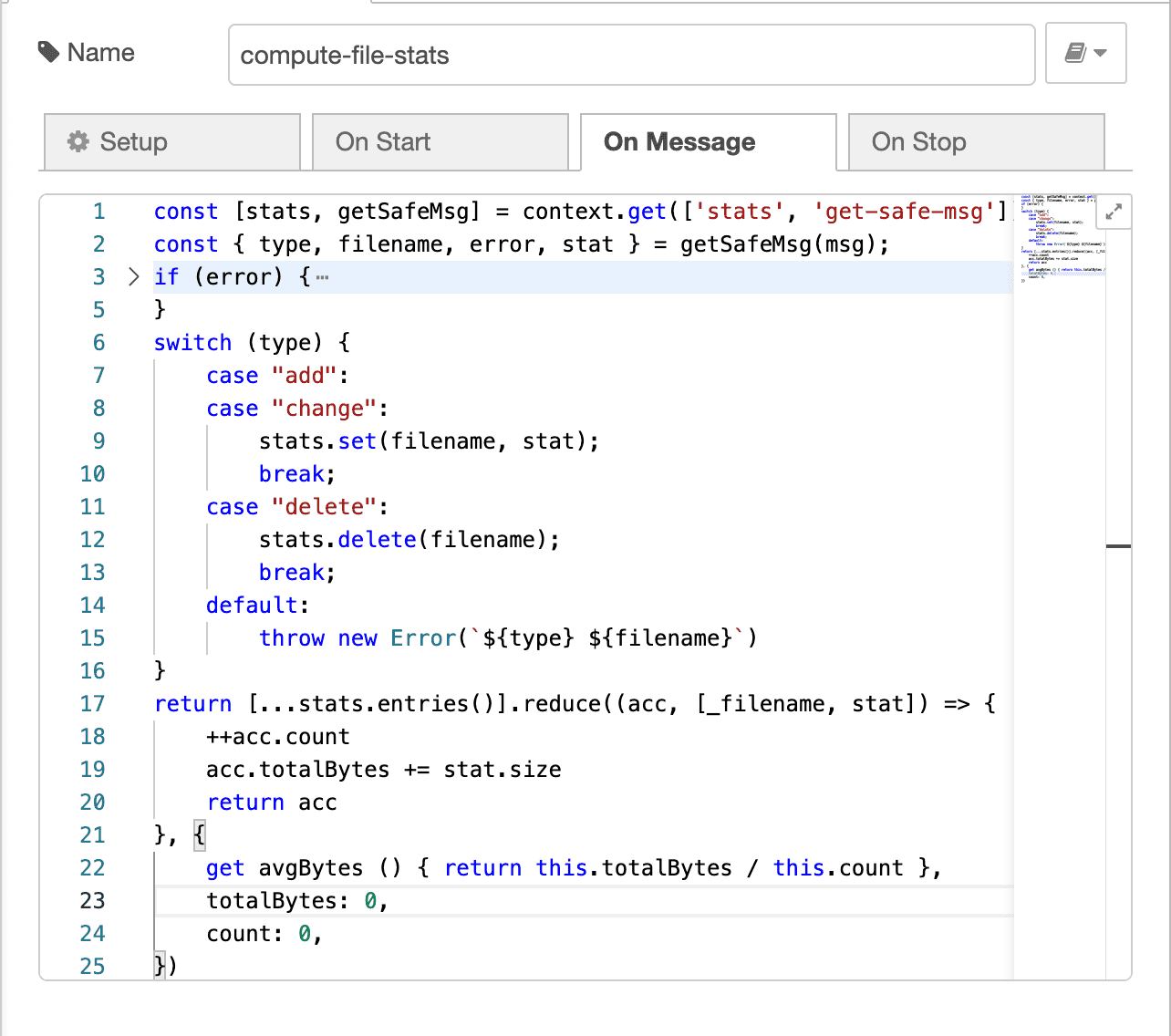Click line number 17 in the gutter
Screen dimensions: 1171x1036
click(92, 704)
